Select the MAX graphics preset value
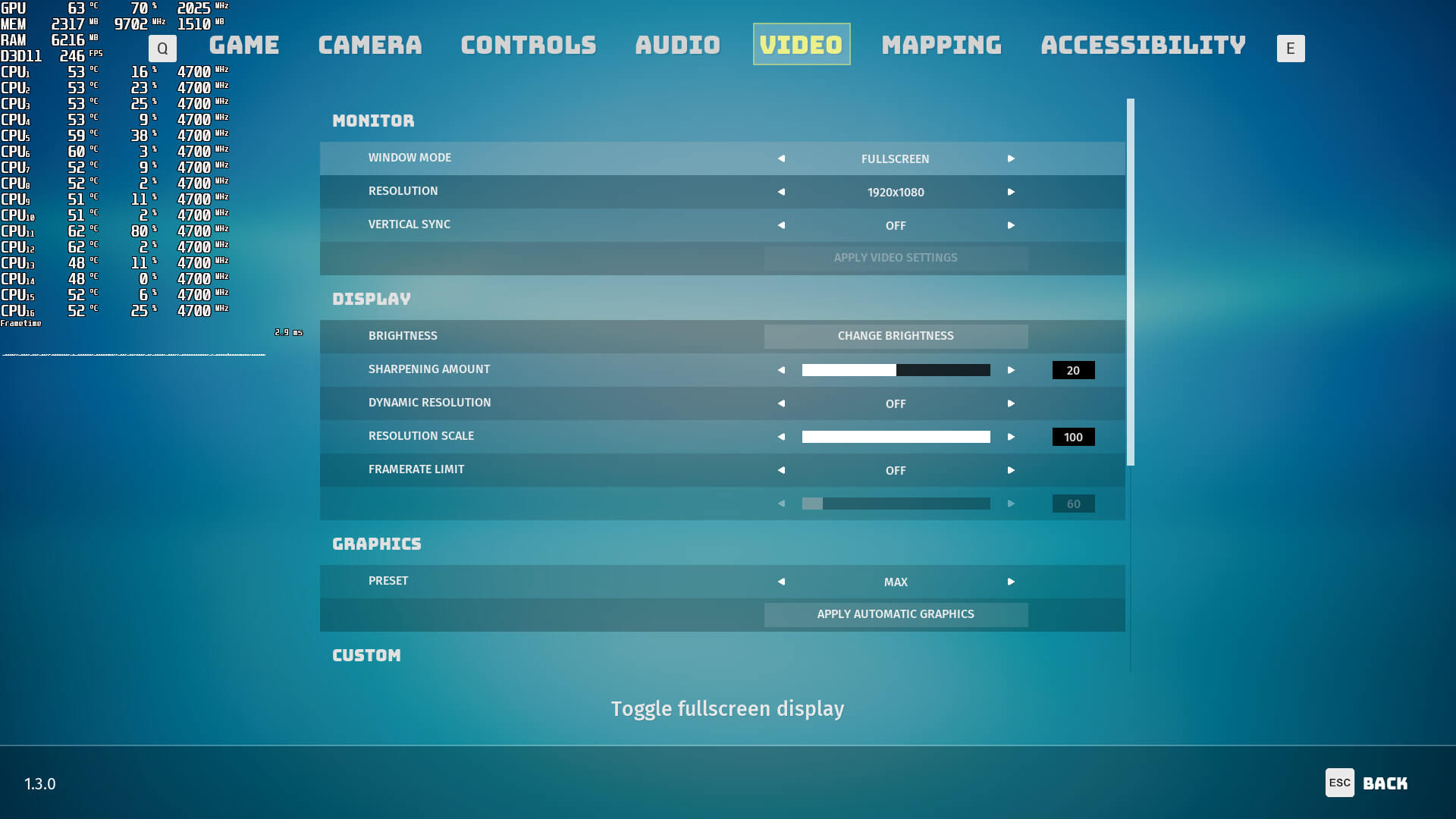 pos(895,582)
